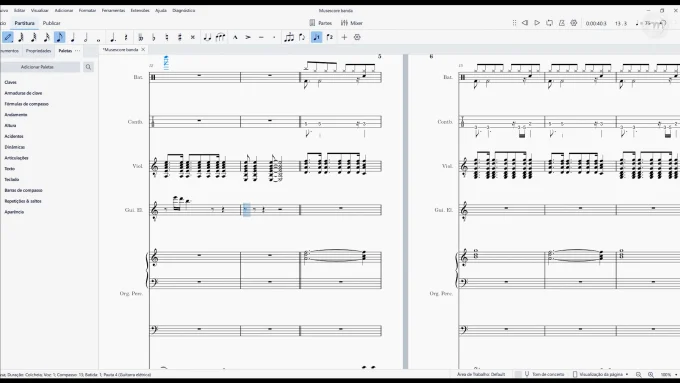Toggle natural accidental
This screenshot has height=383, width=680.
(x=167, y=37)
